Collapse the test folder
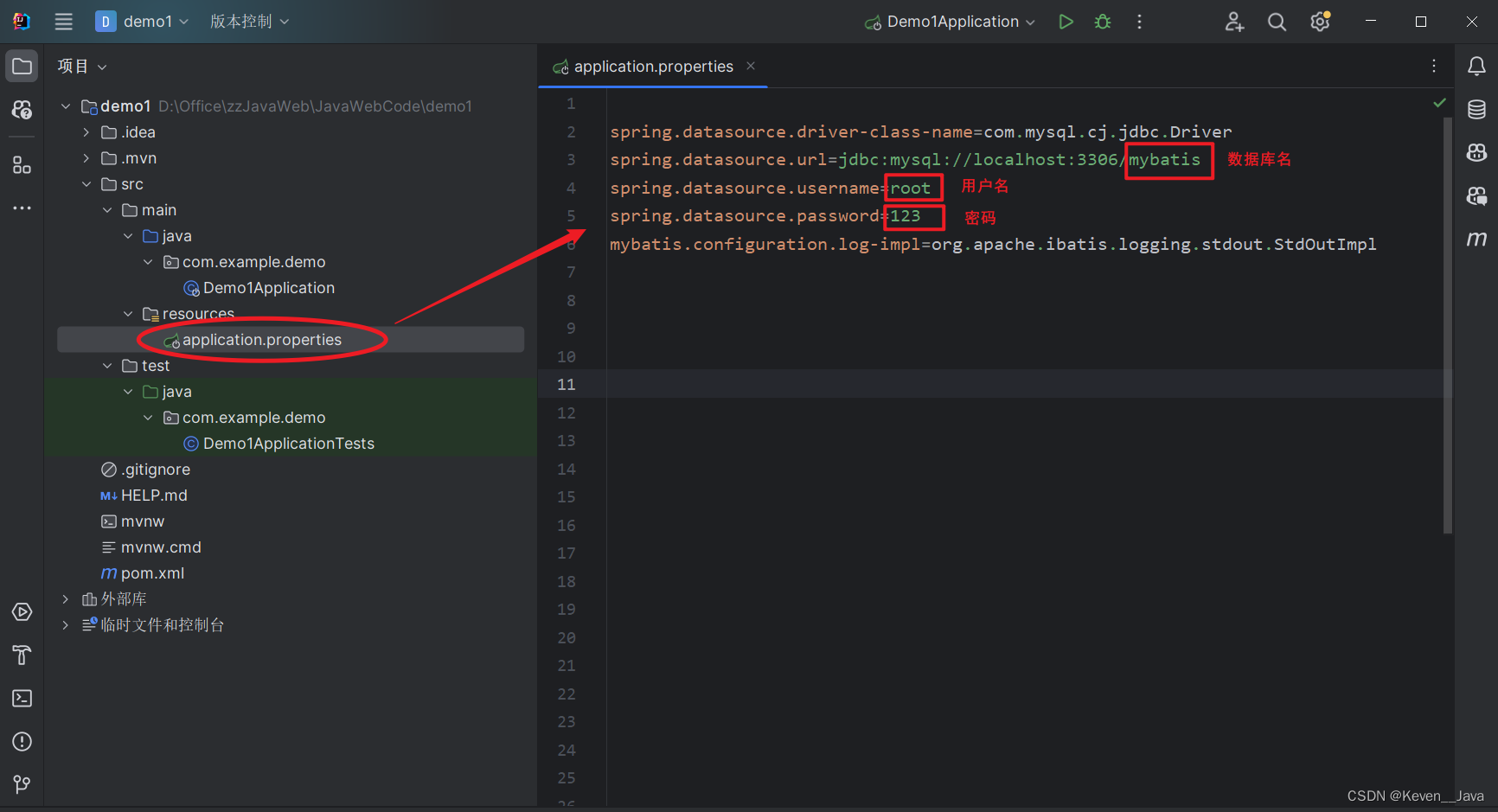This screenshot has width=1498, height=812. point(107,366)
